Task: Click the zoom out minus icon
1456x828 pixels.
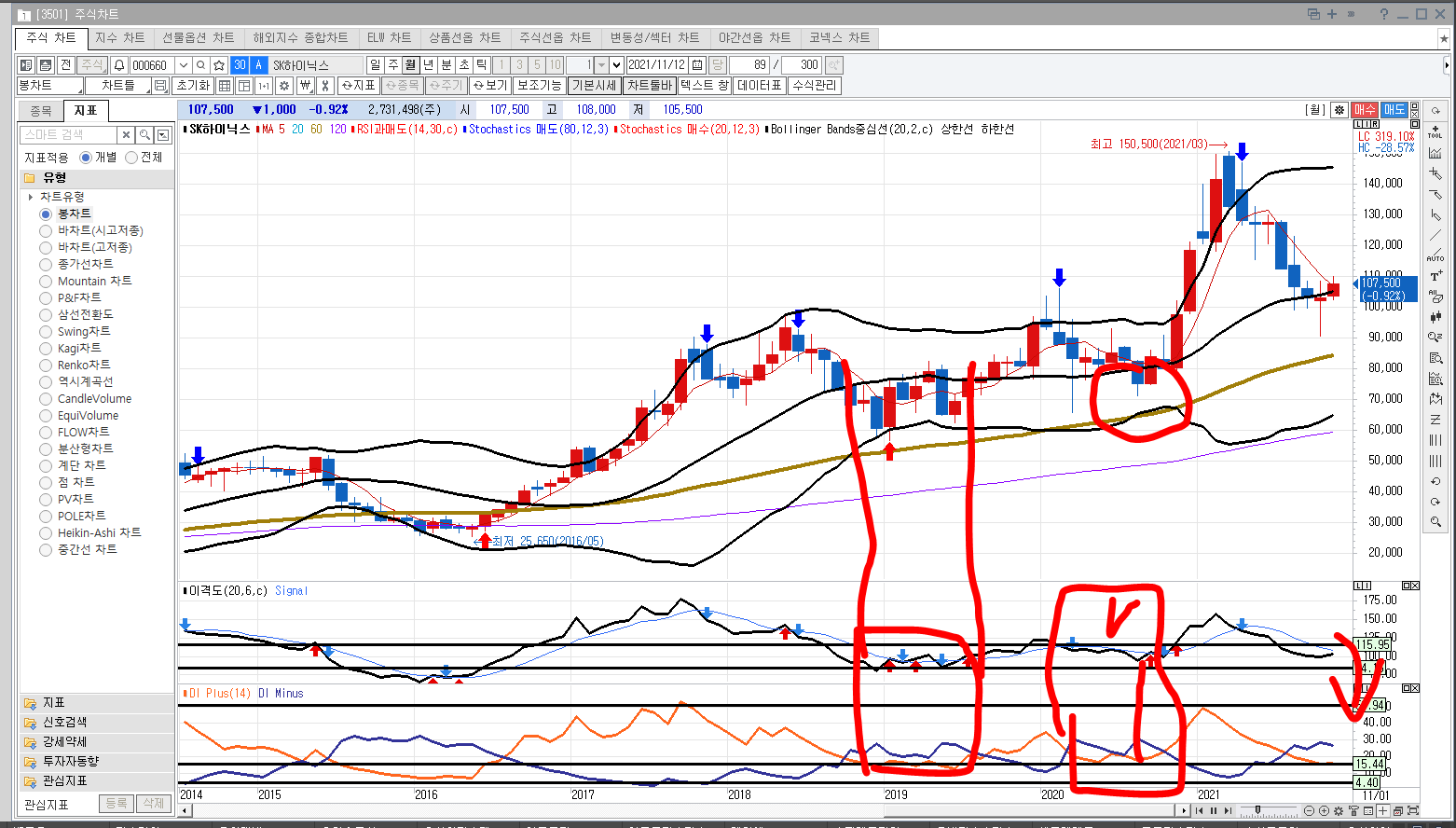Action: 1309,811
